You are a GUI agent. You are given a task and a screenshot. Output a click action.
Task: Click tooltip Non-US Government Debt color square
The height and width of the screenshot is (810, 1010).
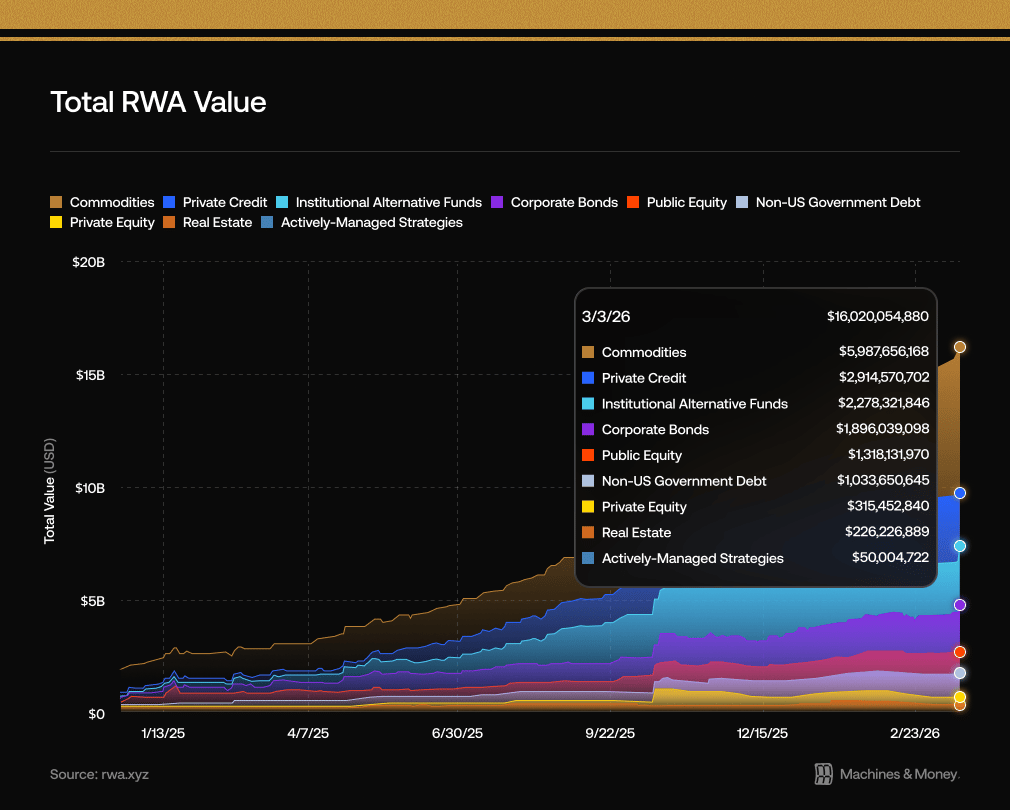point(587,480)
